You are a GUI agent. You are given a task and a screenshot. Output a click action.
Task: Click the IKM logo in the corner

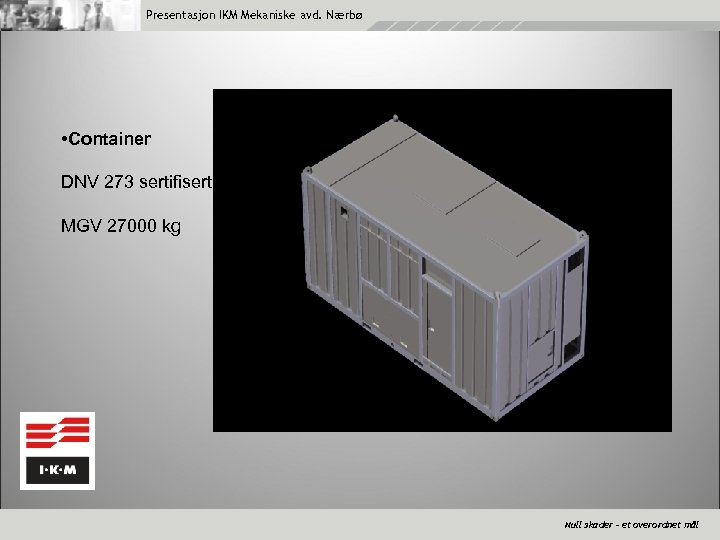[x=57, y=451]
